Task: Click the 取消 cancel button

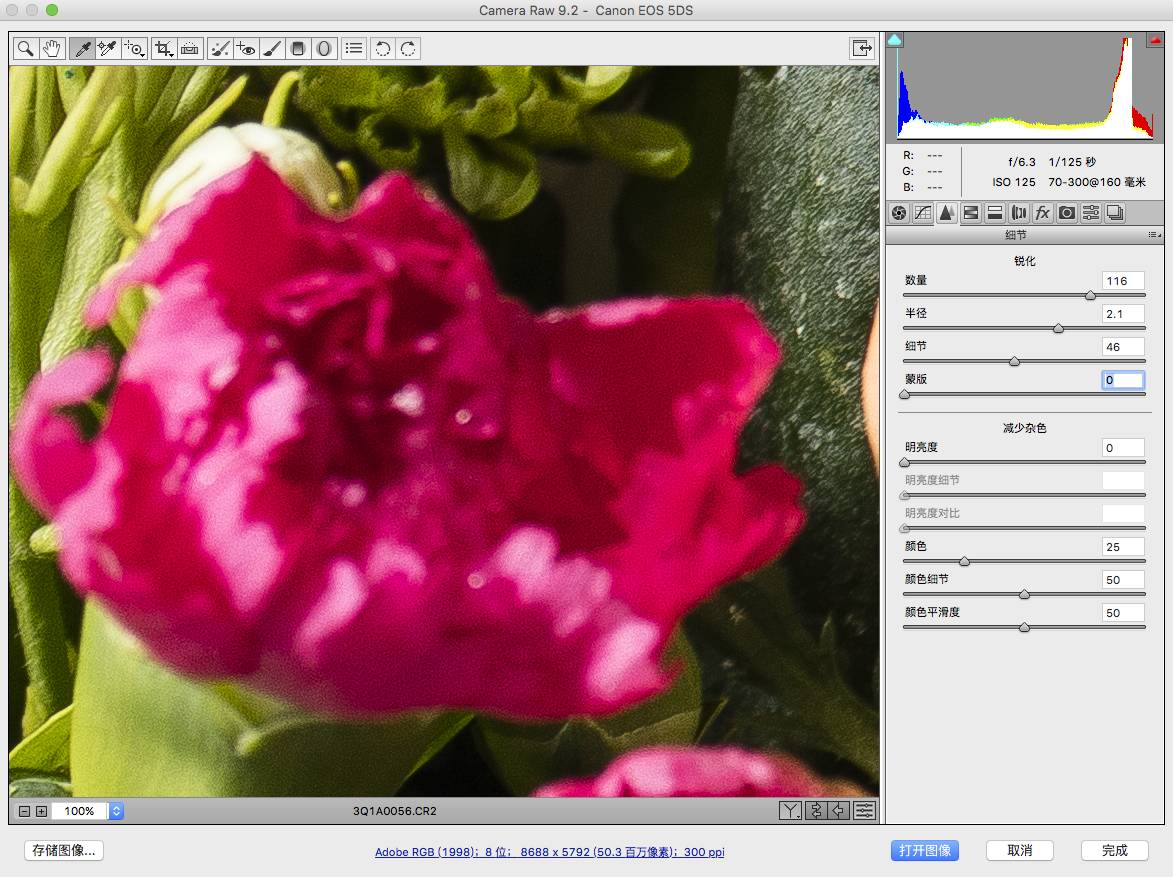Action: click(1020, 851)
